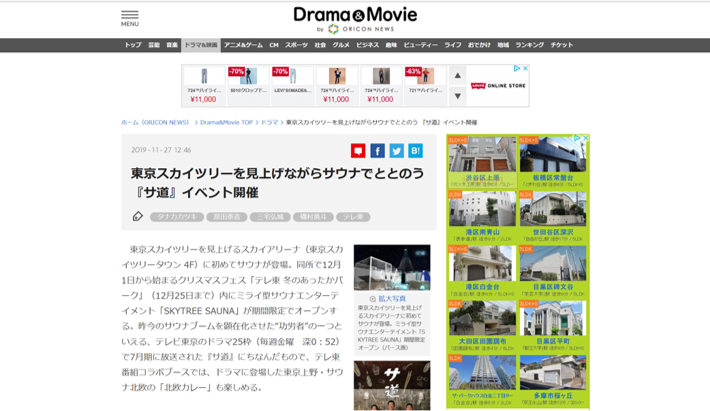
Task: Open CM navigation item
Action: [x=274, y=45]
